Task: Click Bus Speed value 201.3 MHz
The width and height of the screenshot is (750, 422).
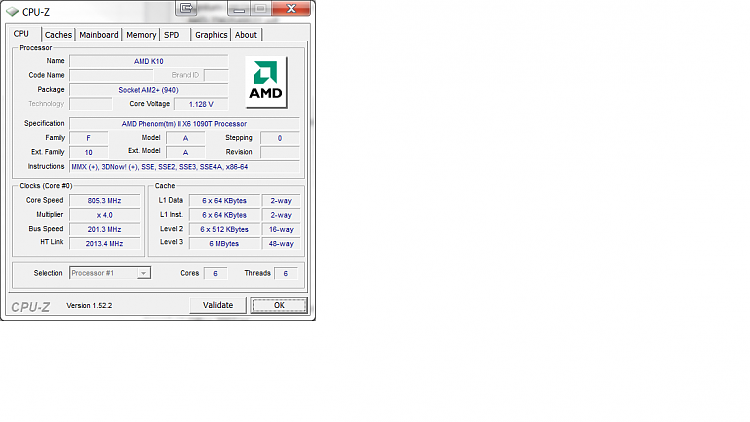Action: [x=105, y=229]
